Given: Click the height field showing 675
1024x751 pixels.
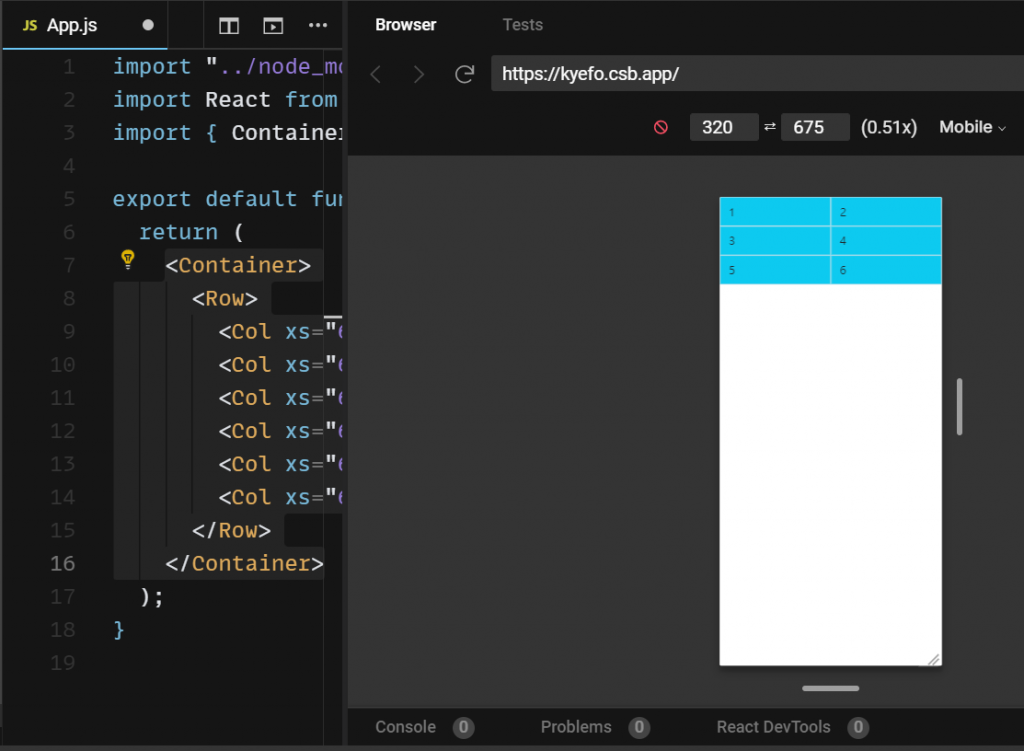Looking at the screenshot, I should click(816, 127).
